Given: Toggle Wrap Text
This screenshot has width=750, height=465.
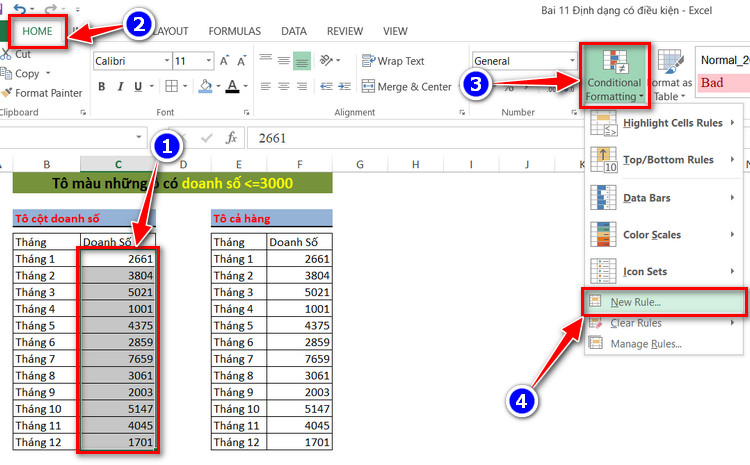Looking at the screenshot, I should point(393,61).
